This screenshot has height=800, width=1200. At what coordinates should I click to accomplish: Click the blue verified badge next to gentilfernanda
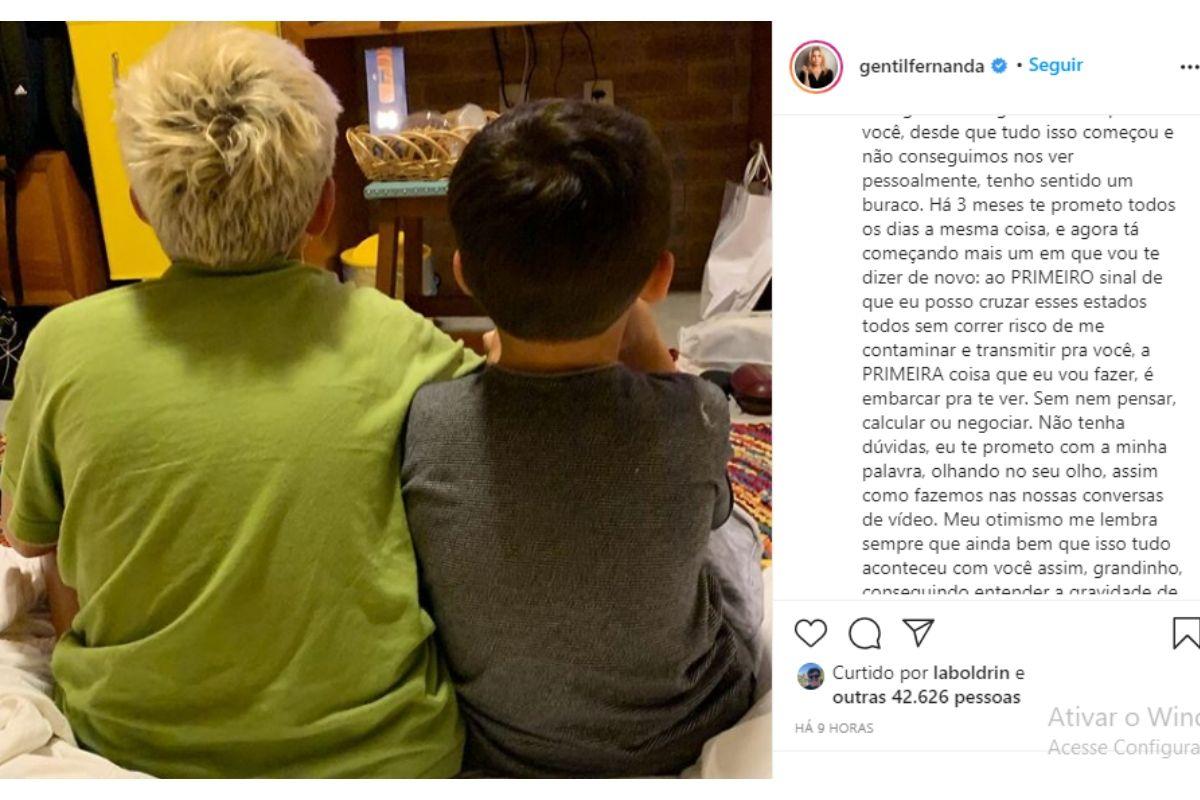(x=998, y=66)
